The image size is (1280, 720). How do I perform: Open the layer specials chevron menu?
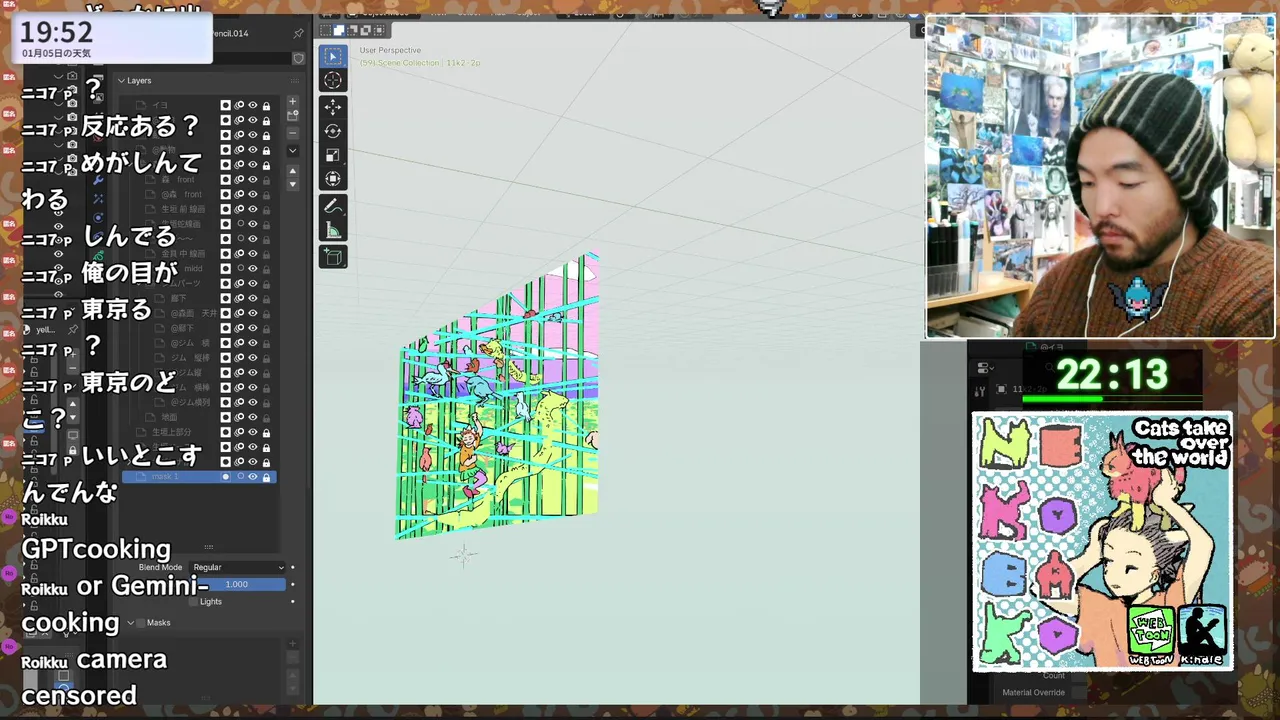pos(293,151)
